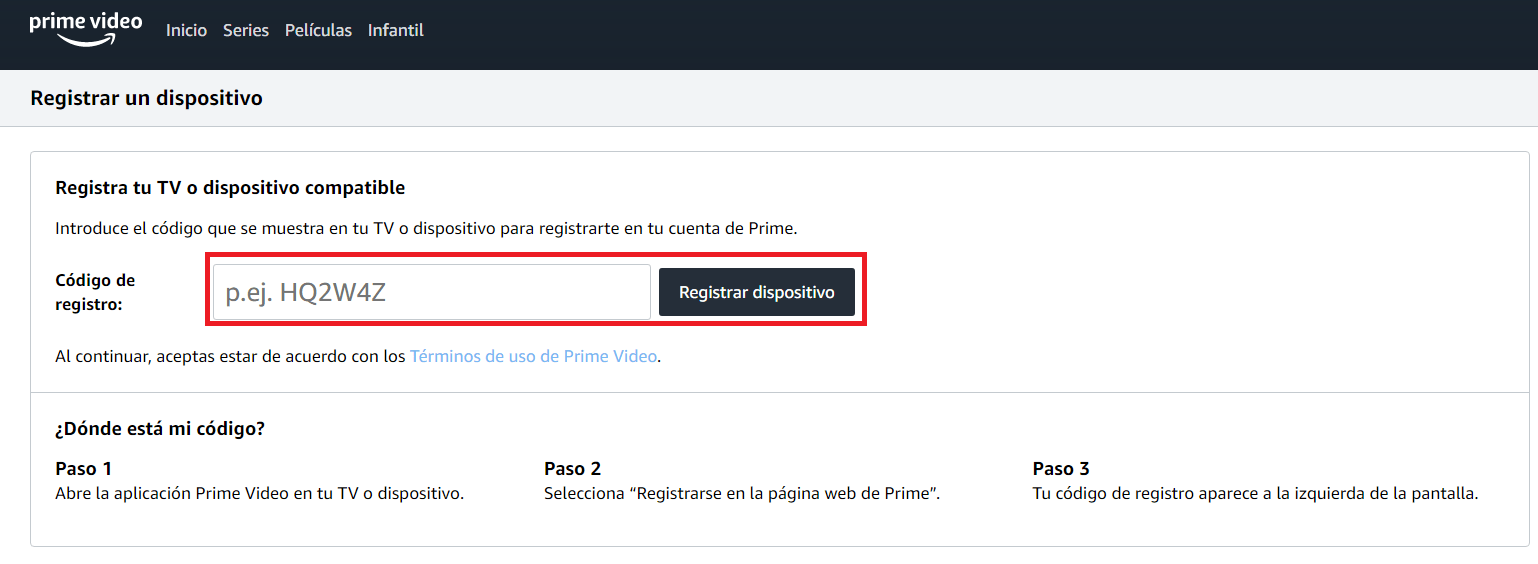Select the Paso 3 heading

click(1061, 469)
